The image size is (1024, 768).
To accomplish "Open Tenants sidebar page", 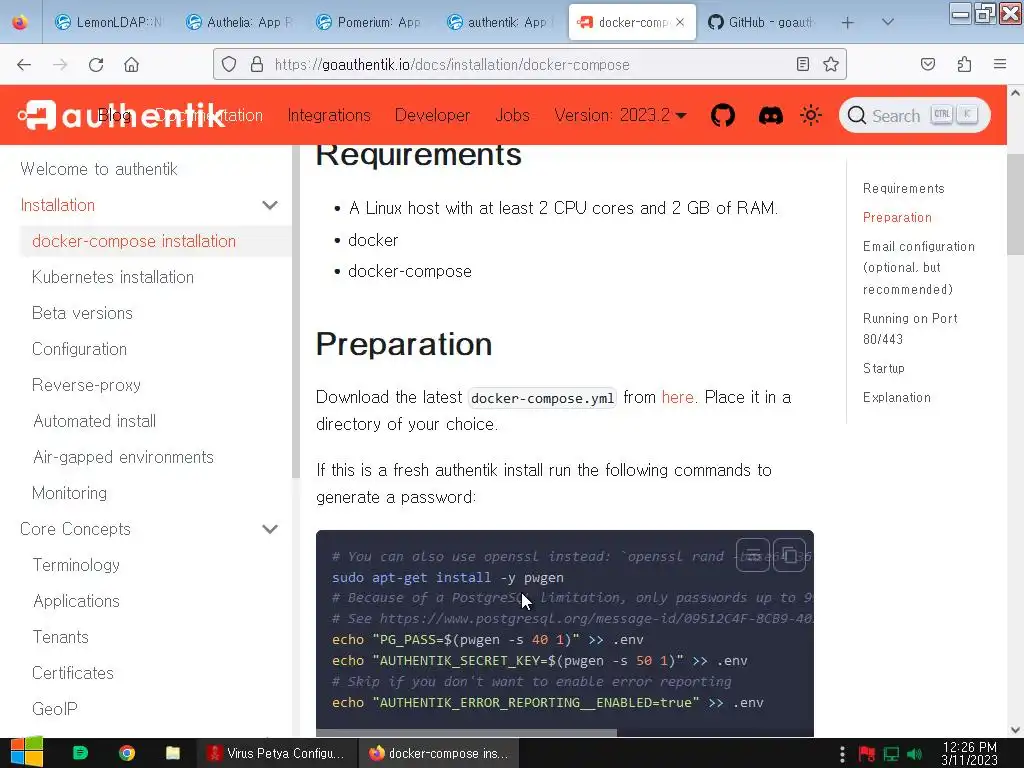I will pyautogui.click(x=61, y=637).
